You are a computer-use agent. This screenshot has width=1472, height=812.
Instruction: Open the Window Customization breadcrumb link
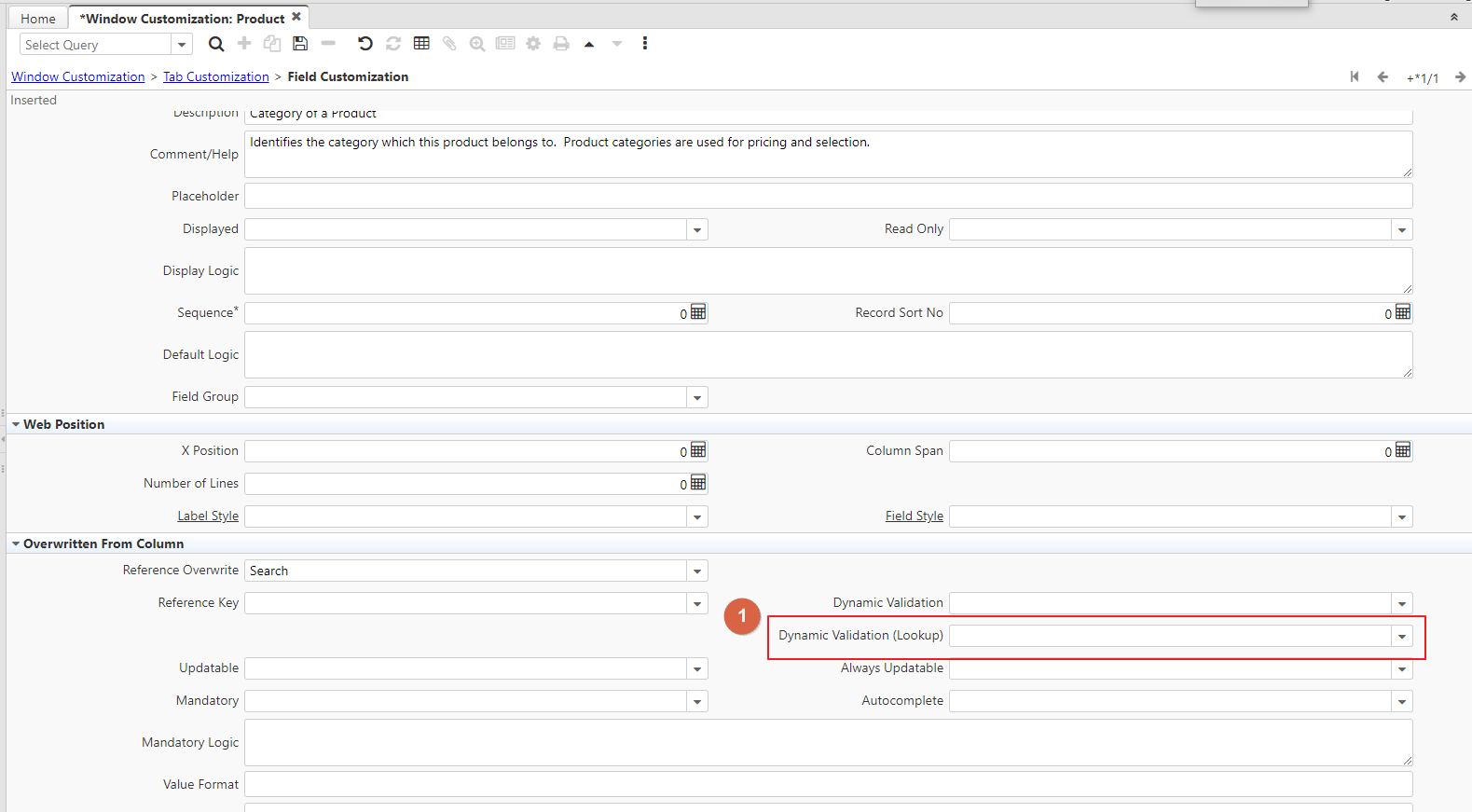point(78,76)
